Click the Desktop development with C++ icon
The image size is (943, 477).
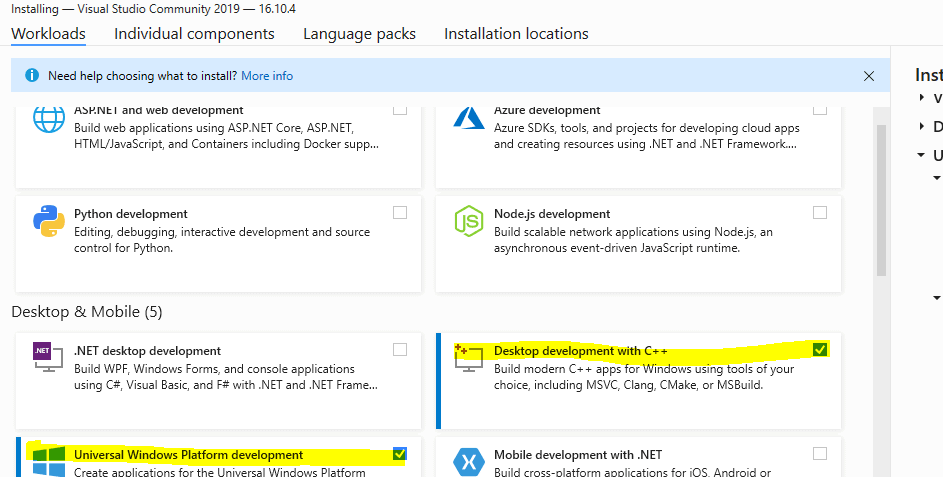coord(468,357)
